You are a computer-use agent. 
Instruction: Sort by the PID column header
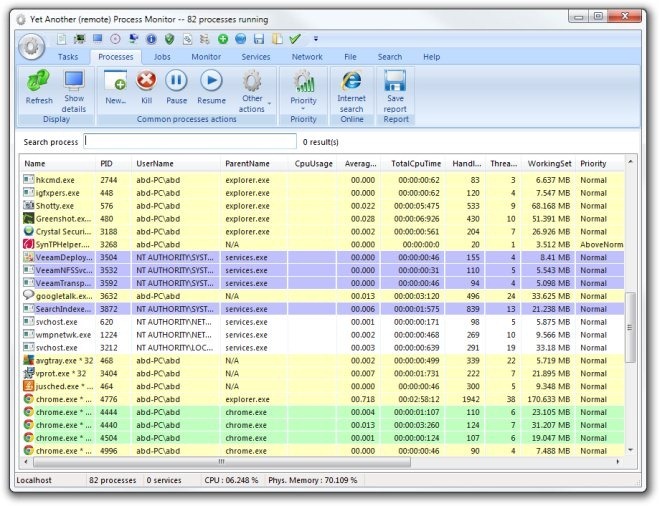(113, 164)
